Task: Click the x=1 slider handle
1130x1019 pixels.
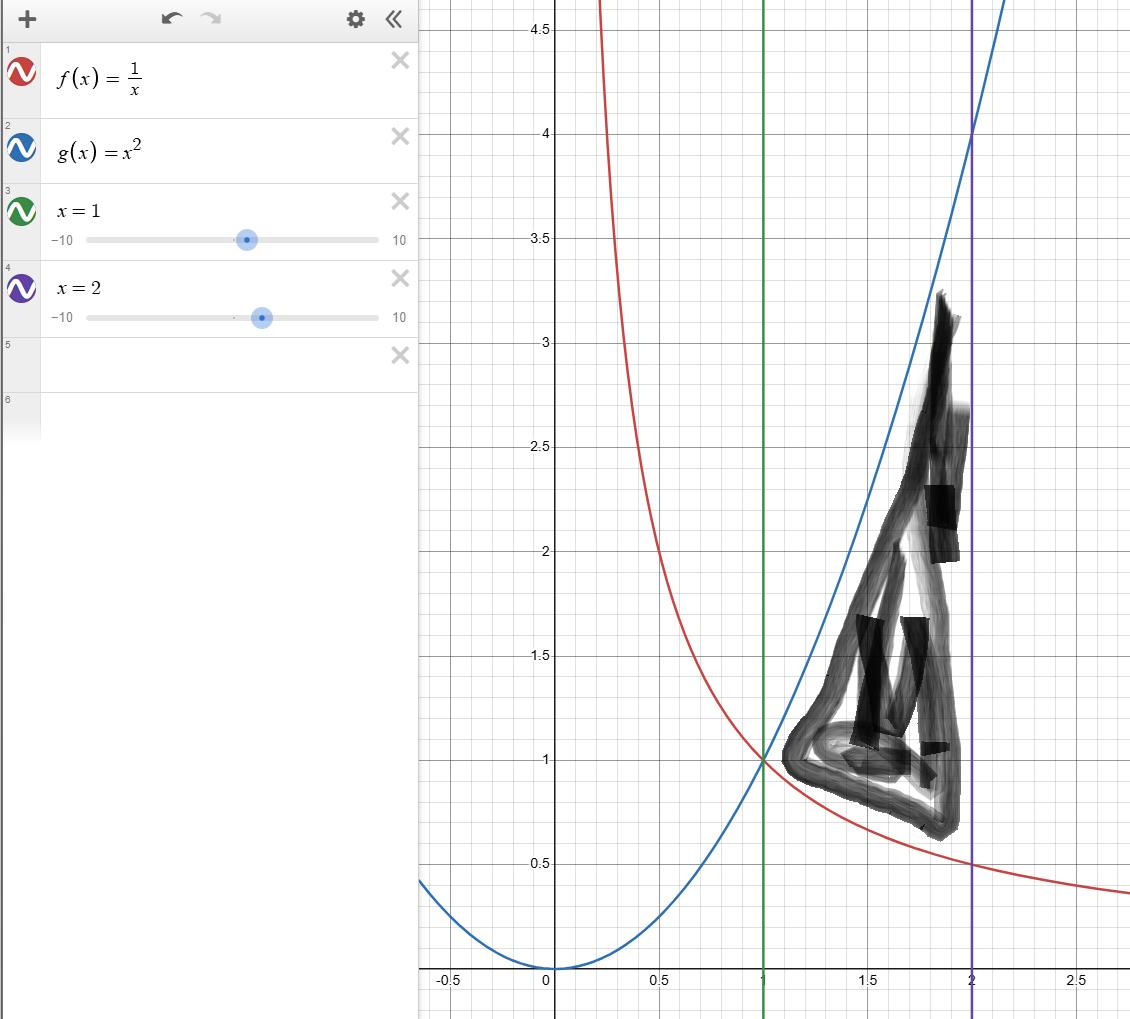Action: (247, 240)
